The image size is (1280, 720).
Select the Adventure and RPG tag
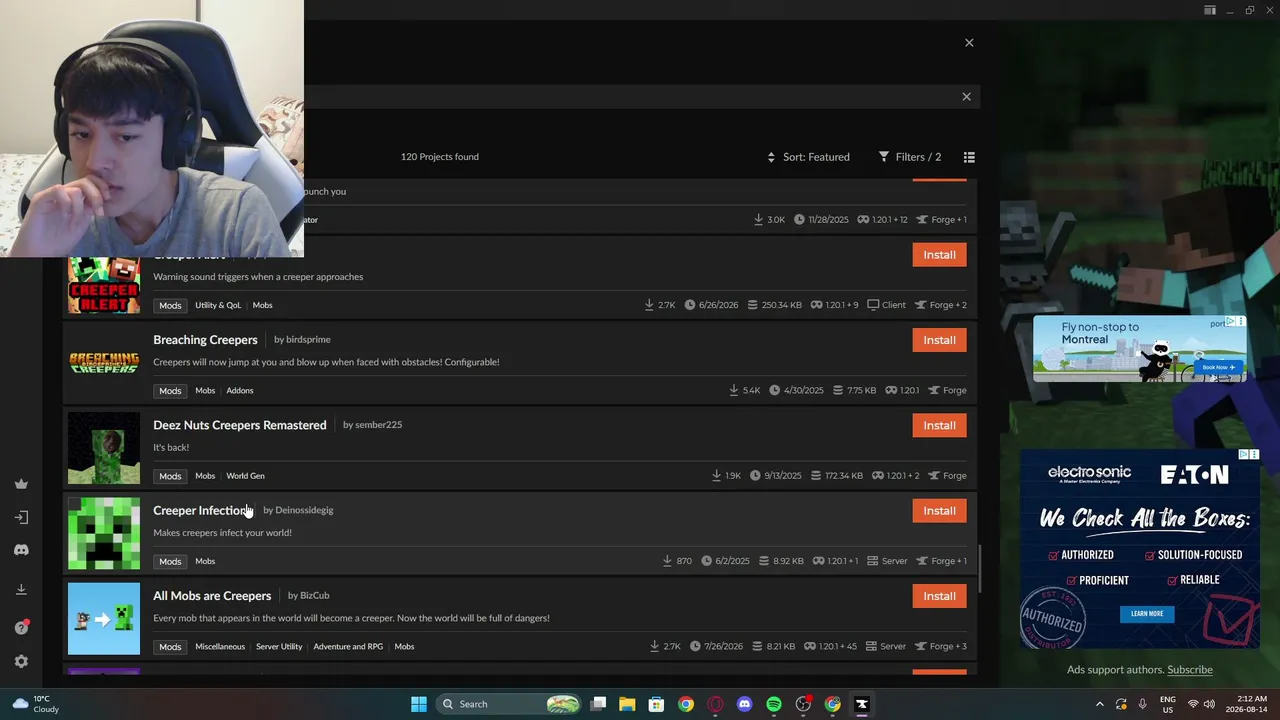pyautogui.click(x=348, y=647)
